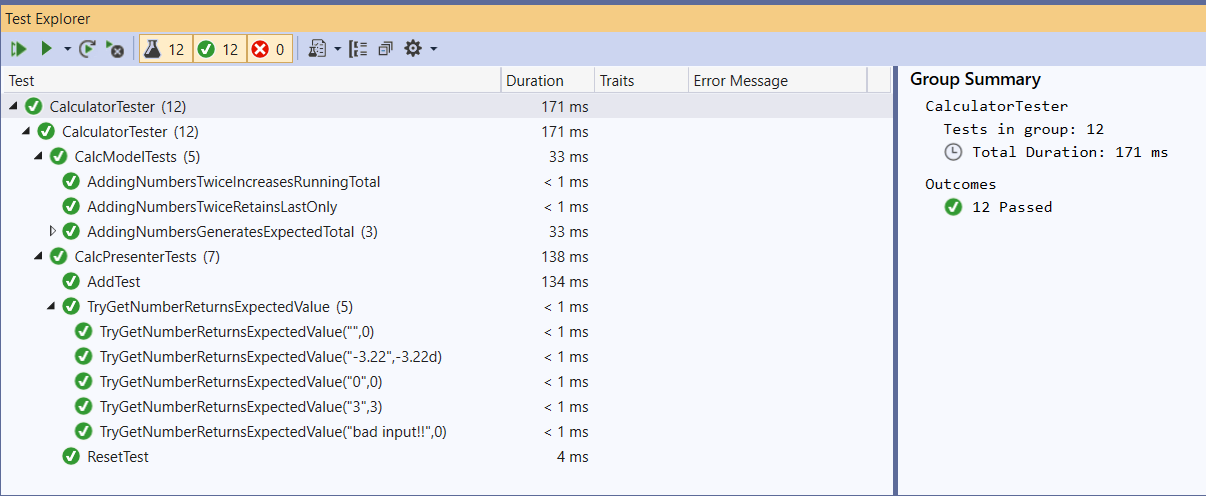1206x496 pixels.
Task: Sort by the Duration column header
Action: click(x=535, y=81)
